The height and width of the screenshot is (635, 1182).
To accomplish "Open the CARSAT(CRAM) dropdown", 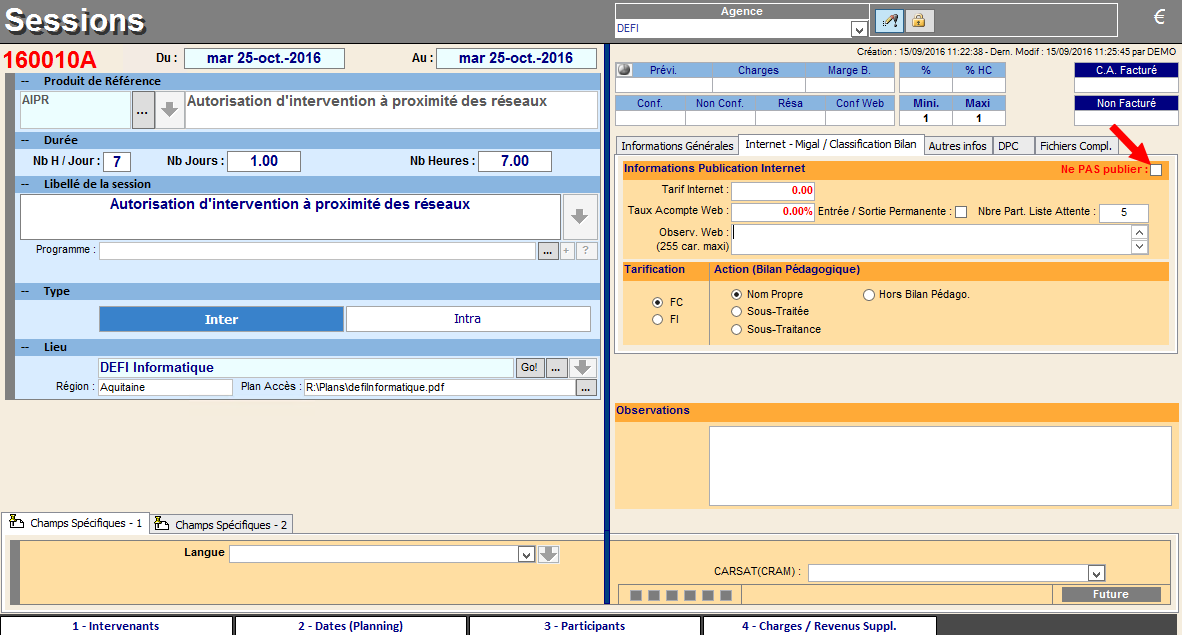I will pyautogui.click(x=1096, y=573).
